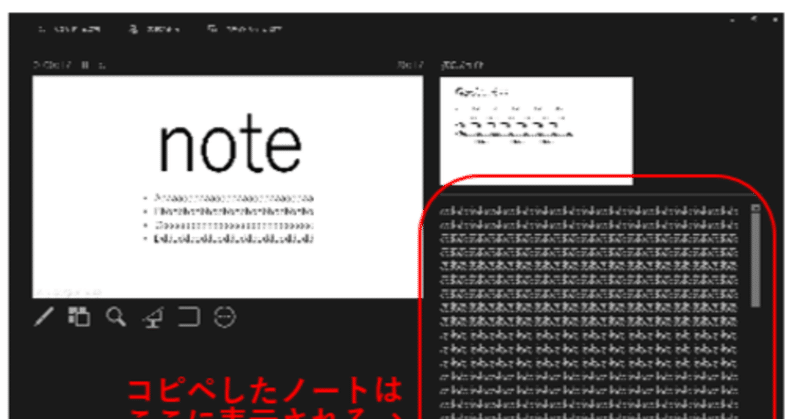The height and width of the screenshot is (419, 800).
Task: Open more slide show options menu
Action: (x=224, y=317)
